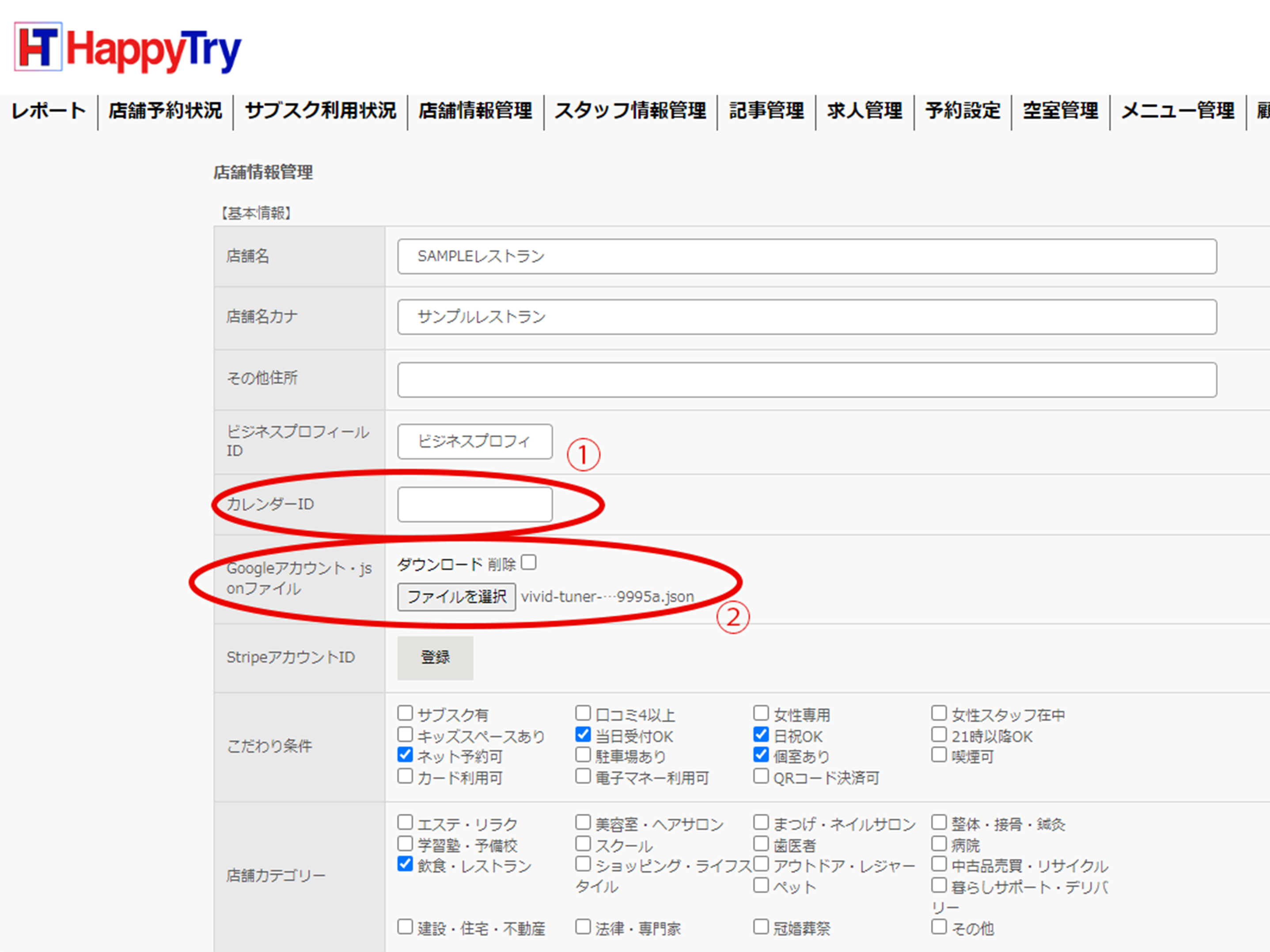Select the 美容室・ヘアサロン category checkbox

pyautogui.click(x=583, y=822)
